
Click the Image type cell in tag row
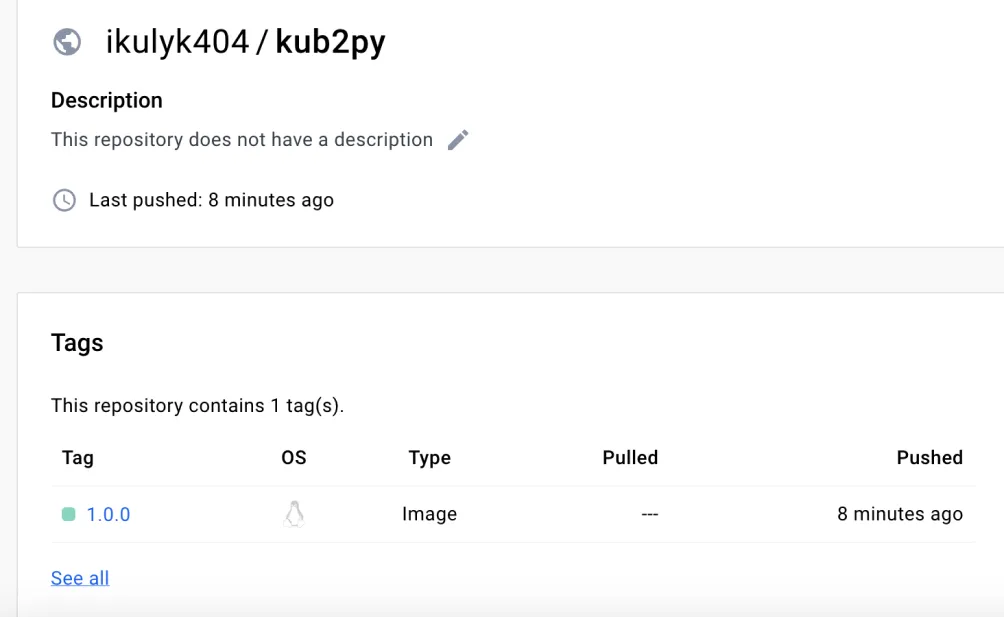pos(429,514)
